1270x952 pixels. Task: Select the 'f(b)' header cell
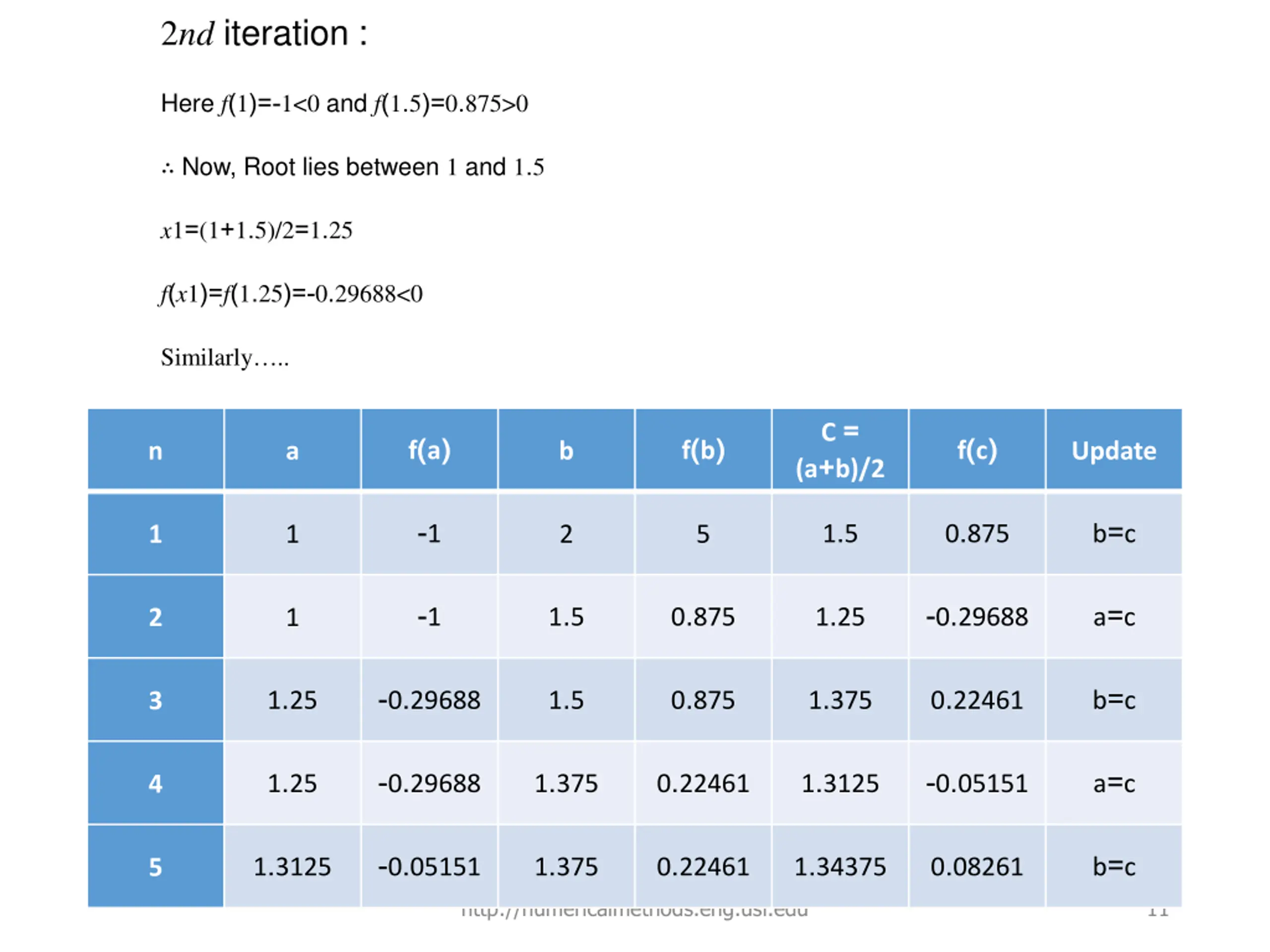(x=703, y=450)
